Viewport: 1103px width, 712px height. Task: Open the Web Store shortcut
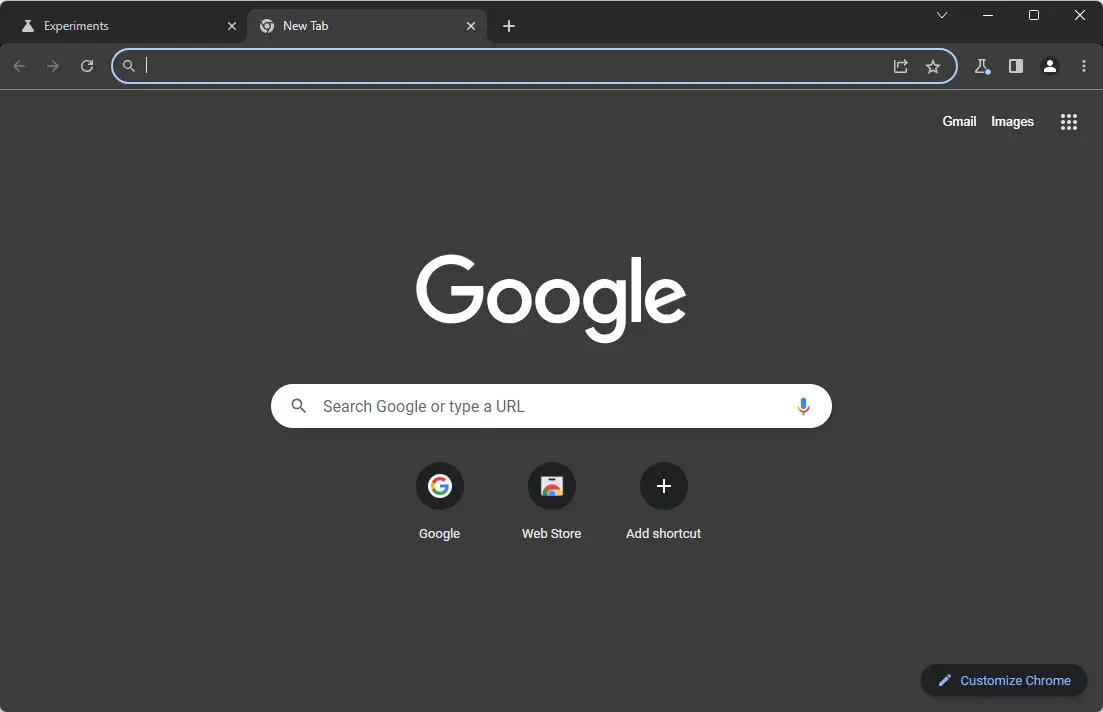(x=552, y=501)
